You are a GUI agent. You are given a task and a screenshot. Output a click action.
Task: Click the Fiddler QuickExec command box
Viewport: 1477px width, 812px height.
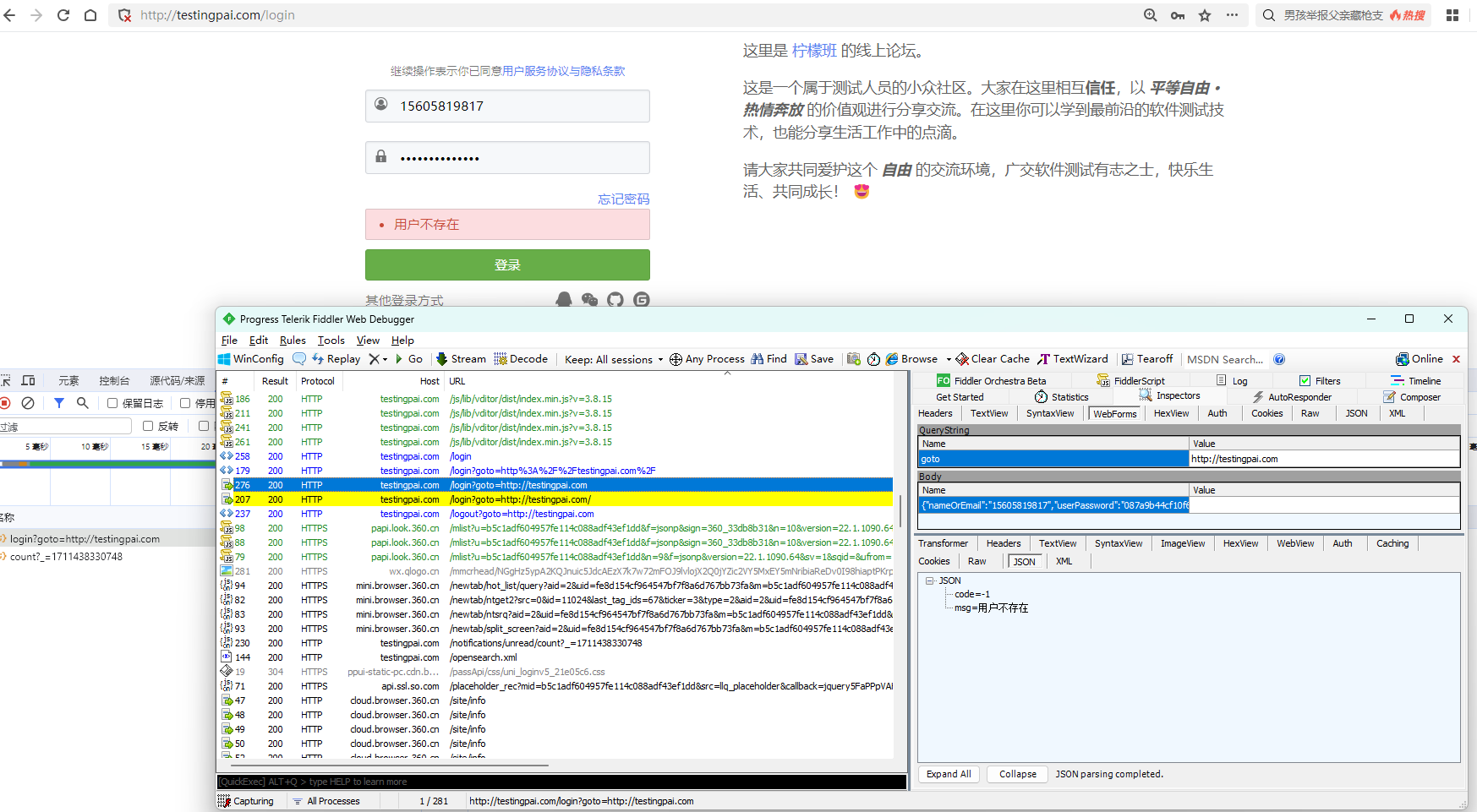click(561, 782)
